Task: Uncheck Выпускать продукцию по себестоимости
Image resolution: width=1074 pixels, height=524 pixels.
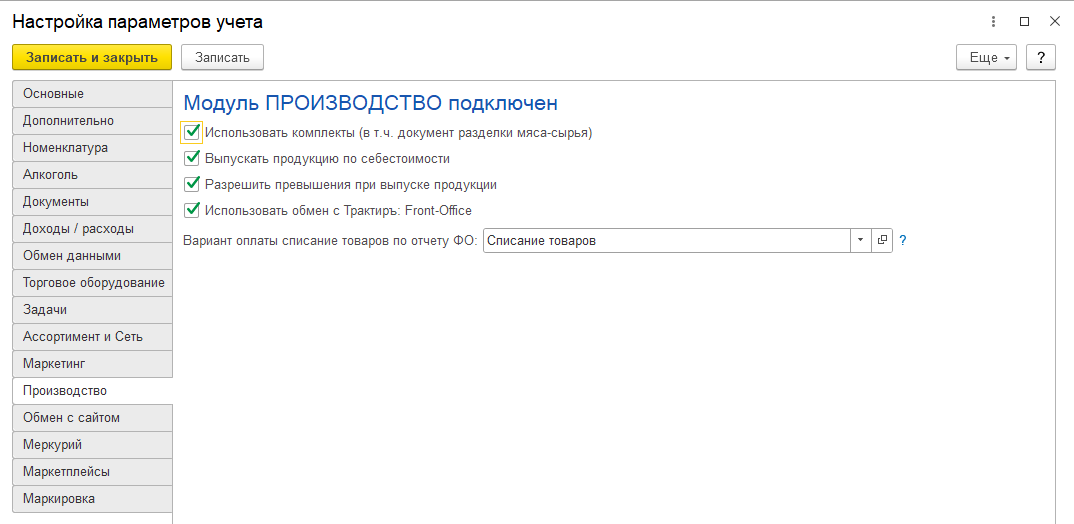Action: click(x=193, y=158)
